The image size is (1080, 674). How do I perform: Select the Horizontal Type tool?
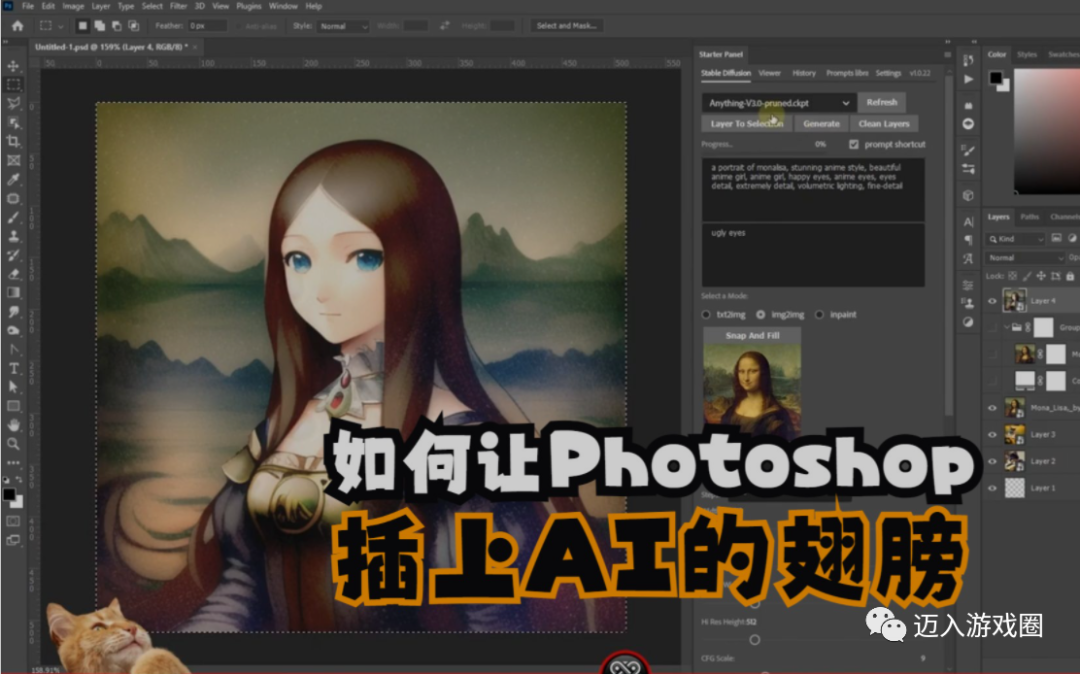point(13,368)
